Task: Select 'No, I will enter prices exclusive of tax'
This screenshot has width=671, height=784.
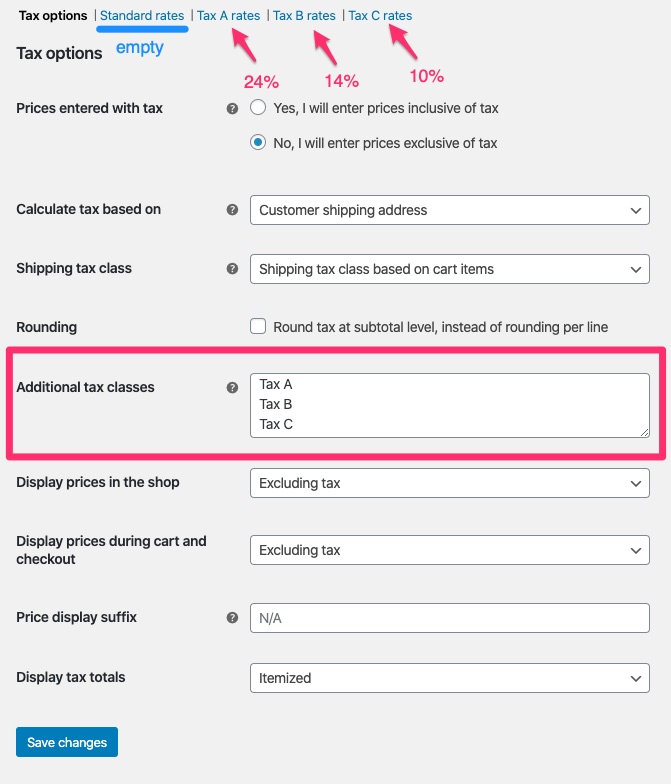Action: click(x=258, y=143)
